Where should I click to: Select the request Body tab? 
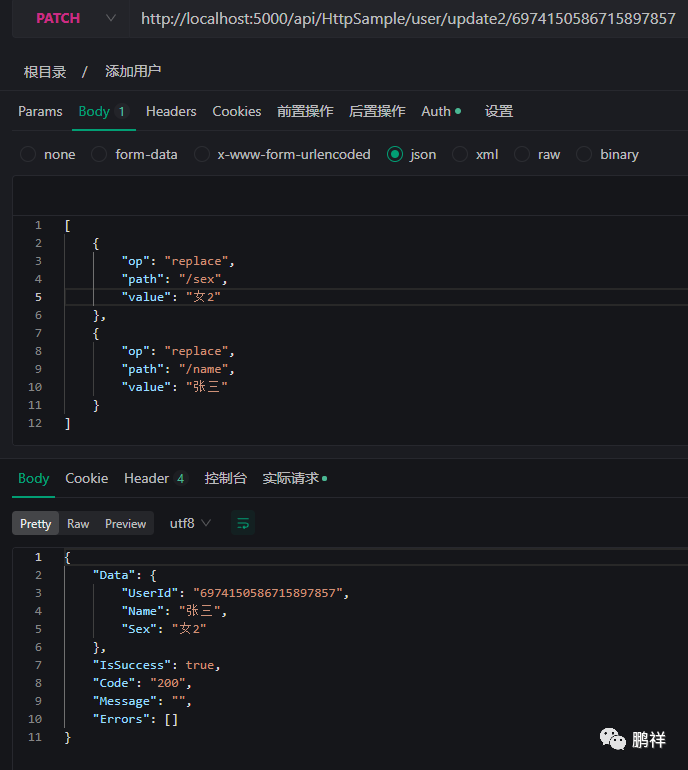click(x=104, y=111)
